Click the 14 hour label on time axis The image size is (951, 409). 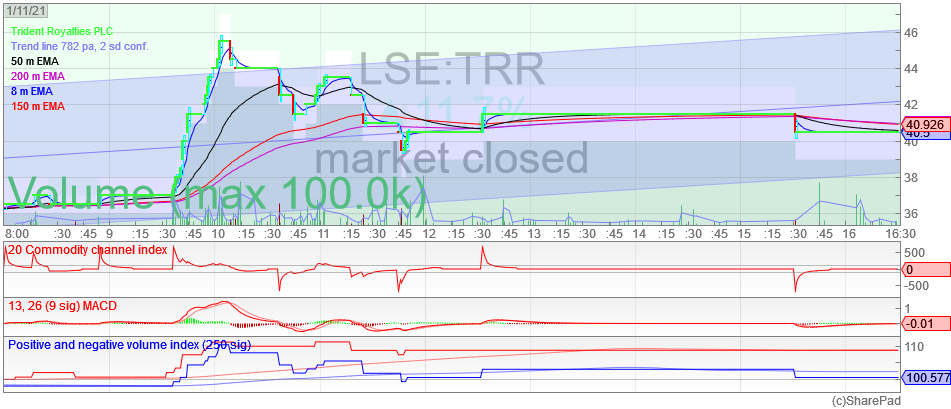click(639, 233)
